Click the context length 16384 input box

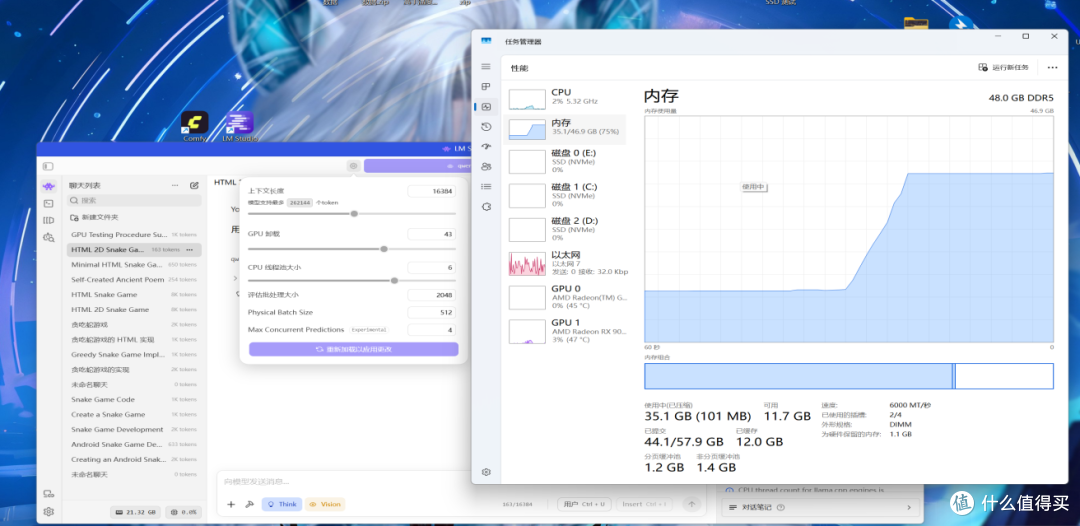[x=431, y=191]
